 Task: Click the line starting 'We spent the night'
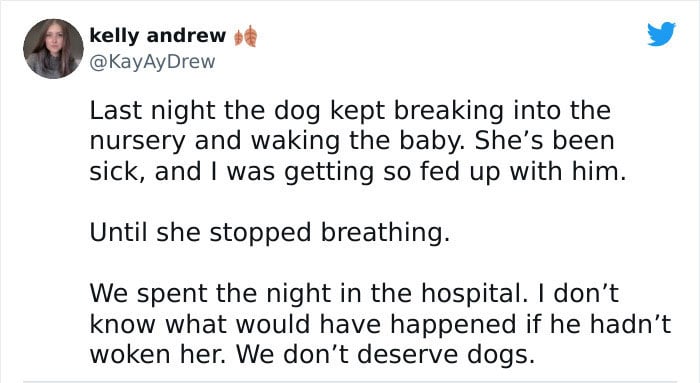click(x=354, y=294)
